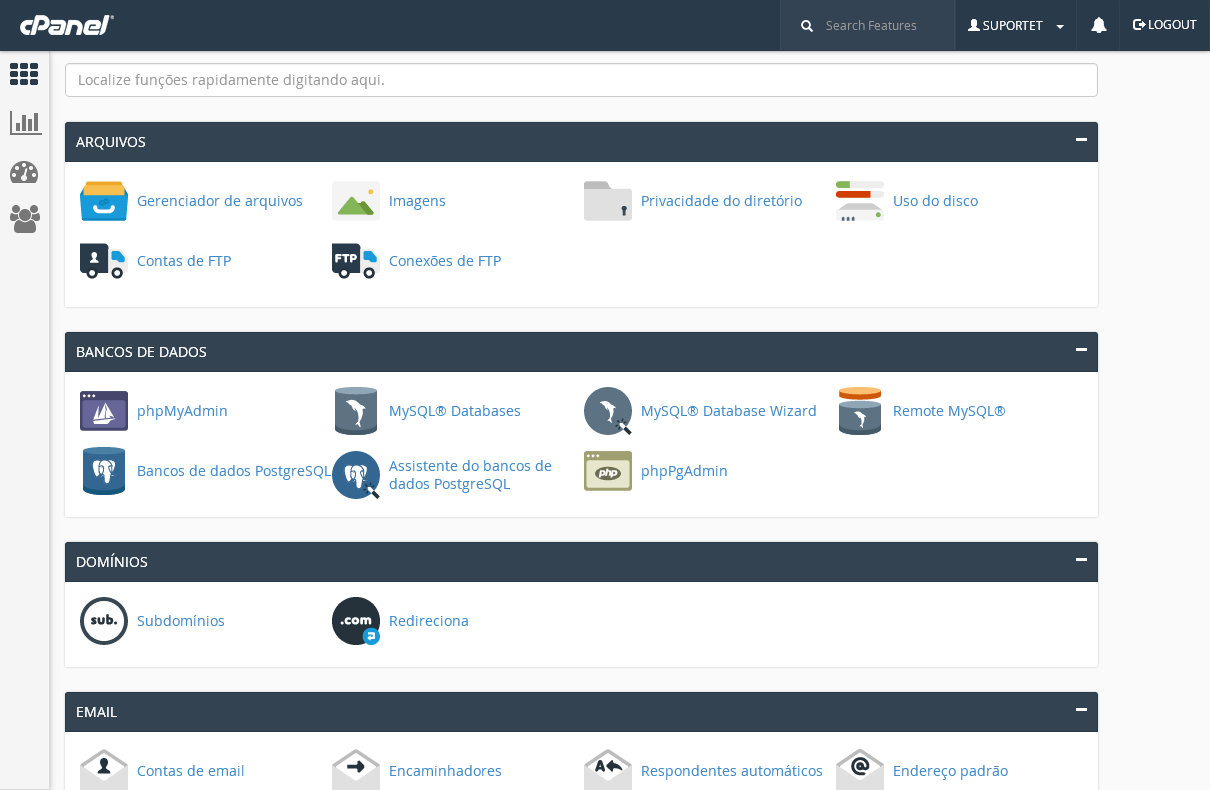Open the Conexões de FTP link
Image resolution: width=1210 pixels, height=790 pixels.
tap(445, 261)
